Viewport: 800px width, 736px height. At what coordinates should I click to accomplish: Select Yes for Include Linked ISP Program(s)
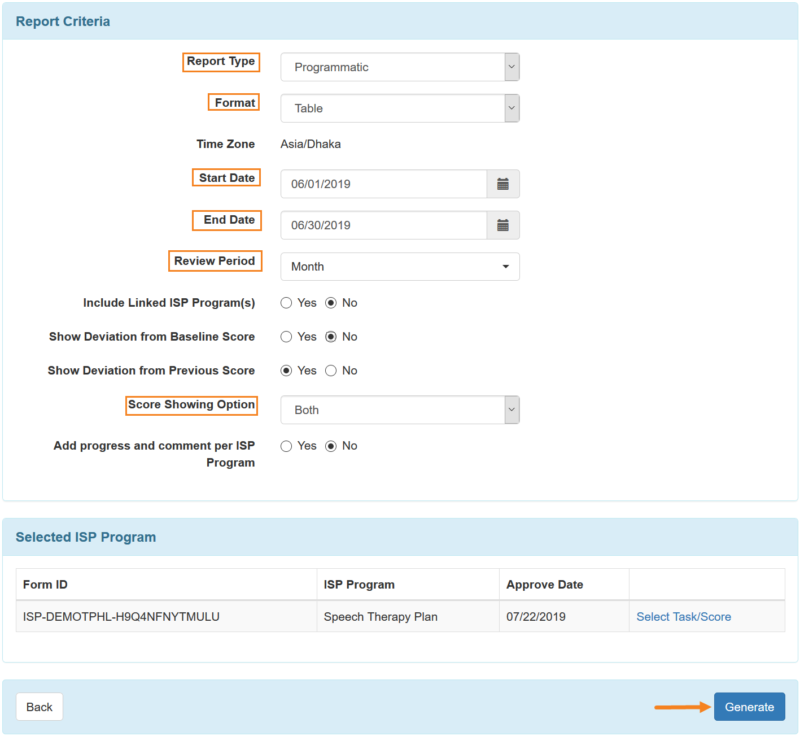tap(286, 302)
